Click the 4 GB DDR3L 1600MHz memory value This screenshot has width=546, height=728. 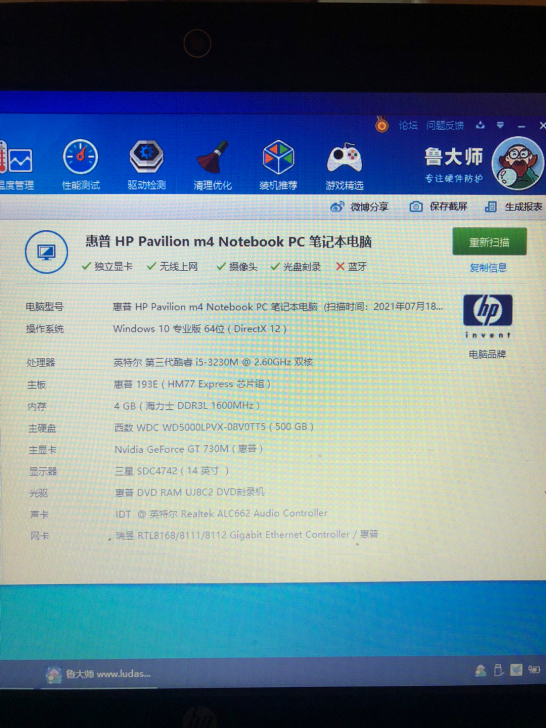(x=187, y=406)
